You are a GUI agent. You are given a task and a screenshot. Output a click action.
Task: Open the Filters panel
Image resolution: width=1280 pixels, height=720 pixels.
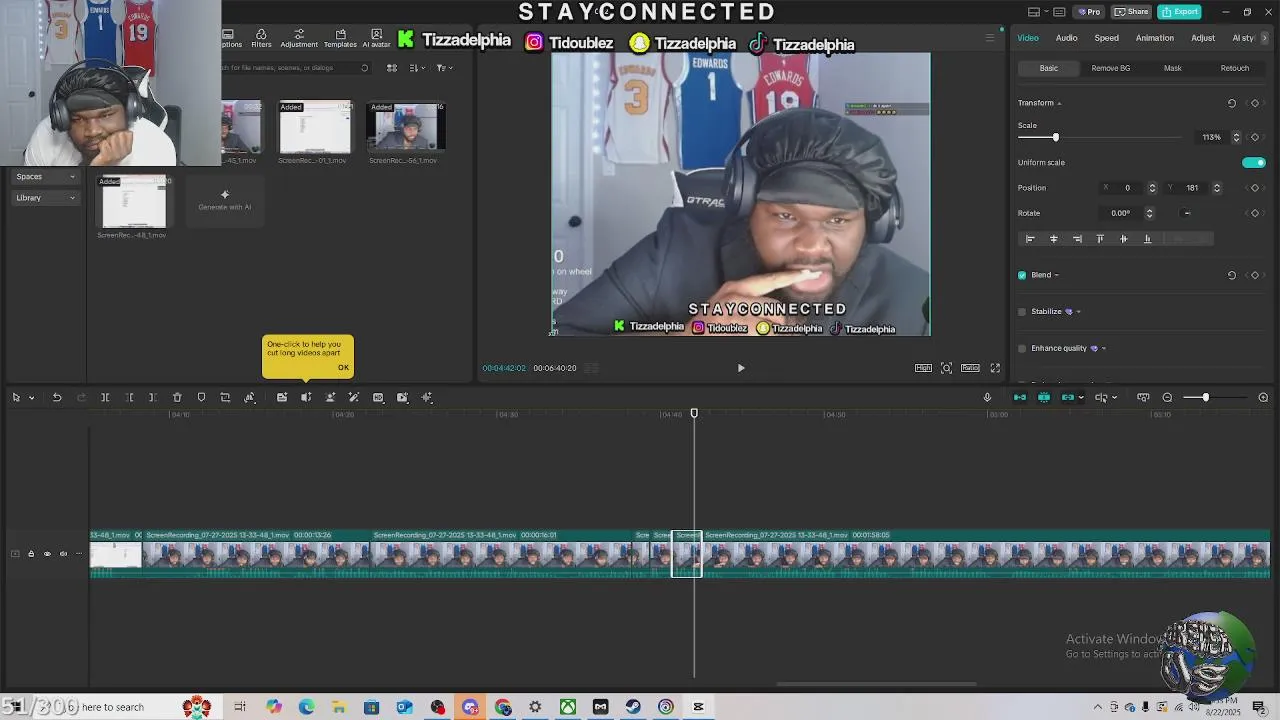pos(261,39)
